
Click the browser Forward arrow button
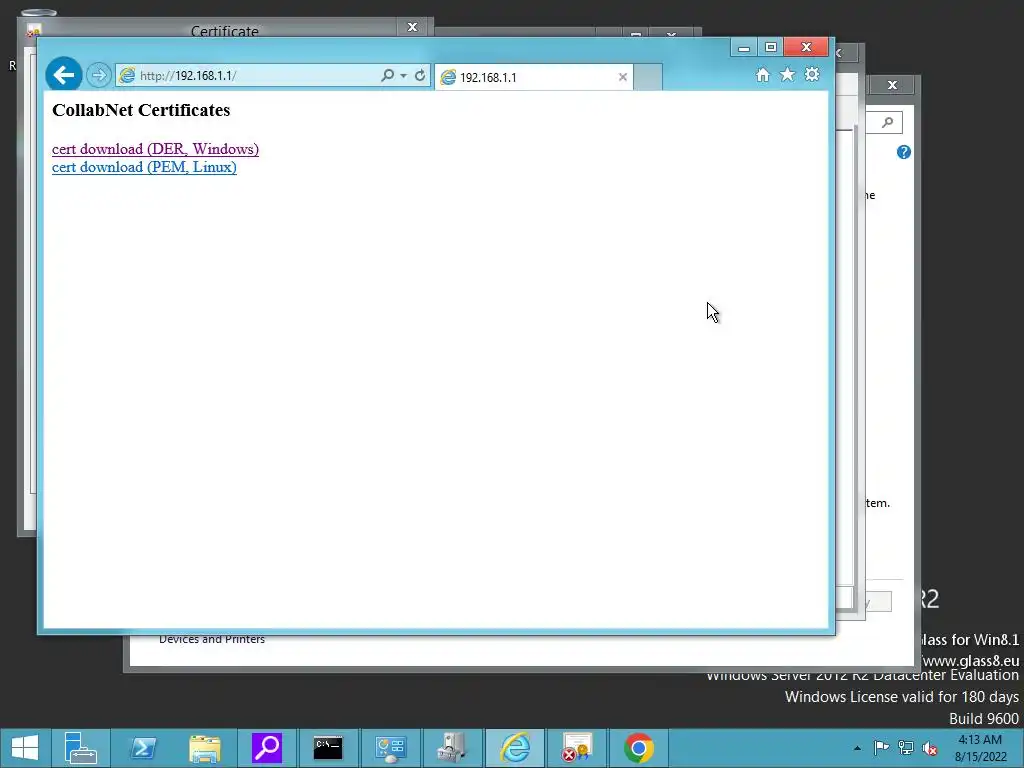99,75
